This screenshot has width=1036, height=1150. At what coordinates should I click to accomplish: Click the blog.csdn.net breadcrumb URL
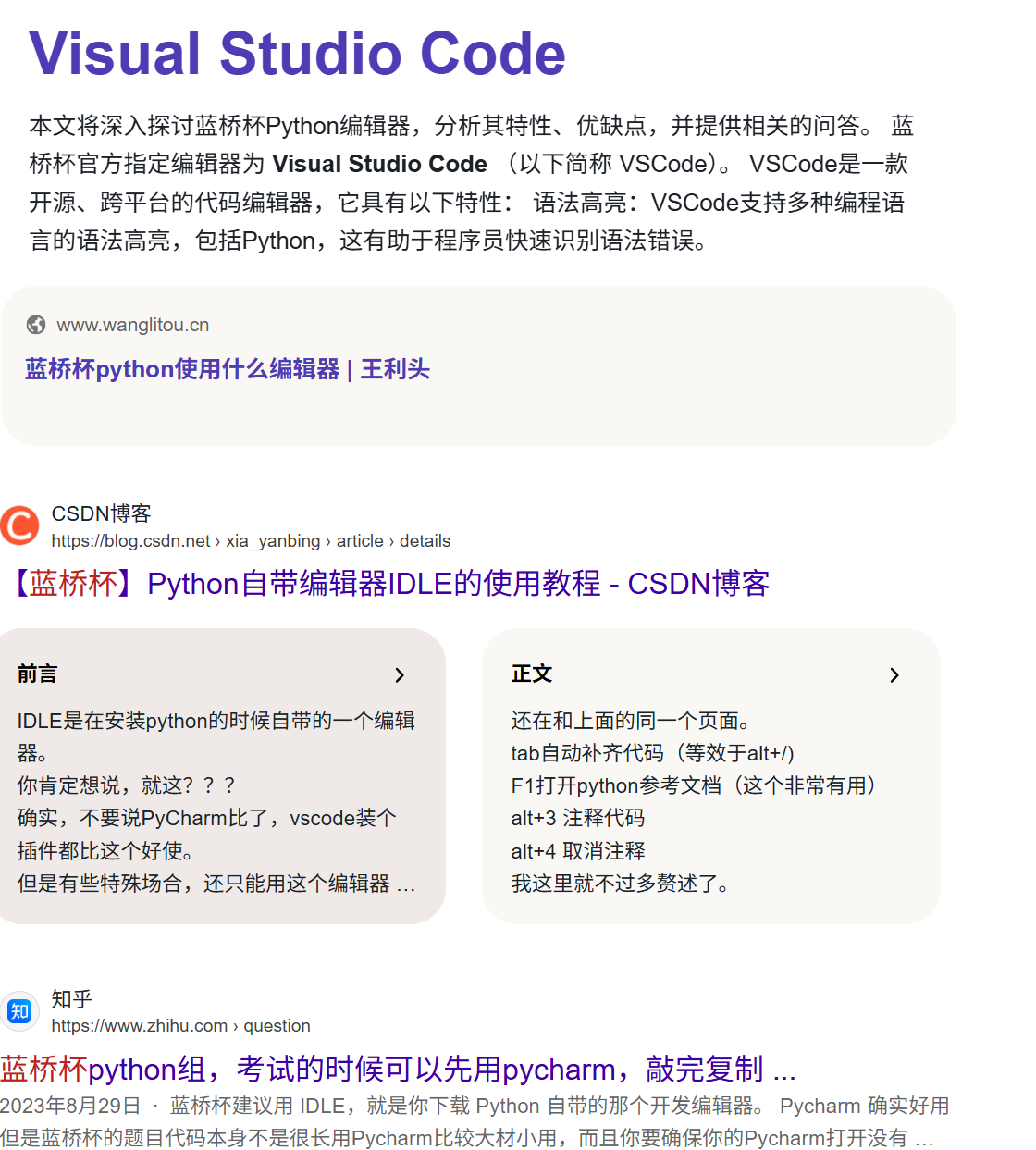(251, 541)
